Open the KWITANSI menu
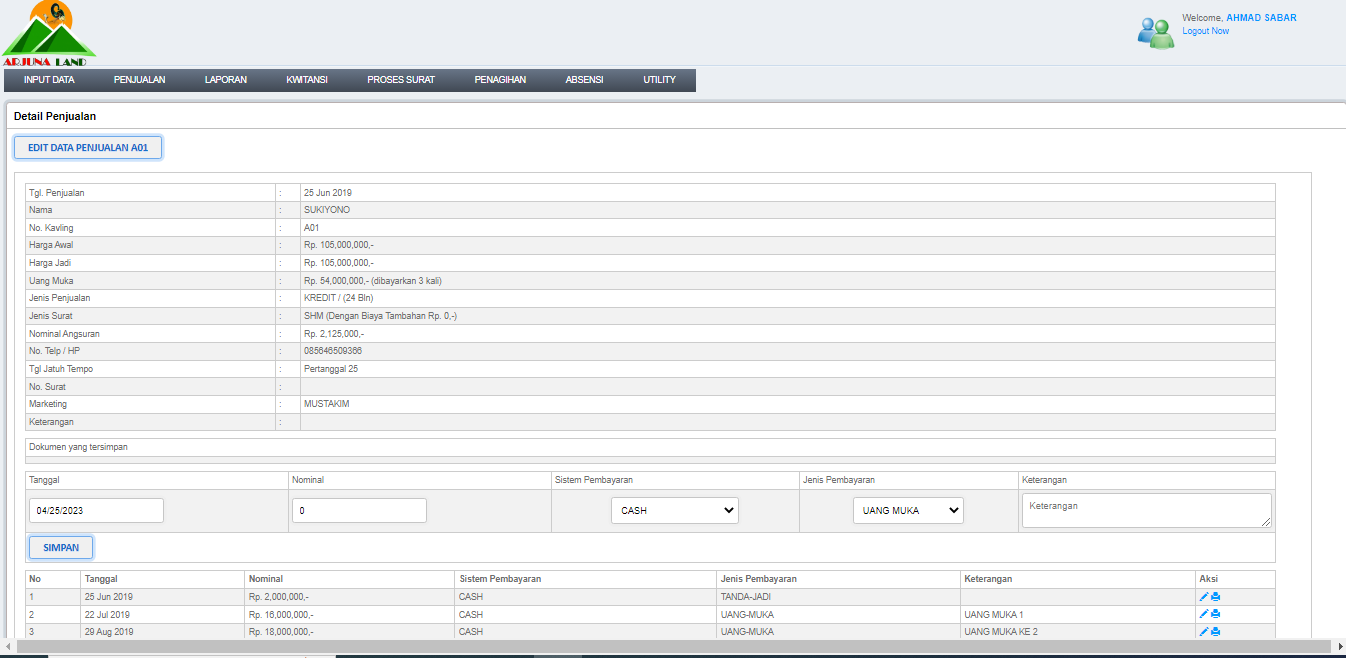 click(306, 80)
